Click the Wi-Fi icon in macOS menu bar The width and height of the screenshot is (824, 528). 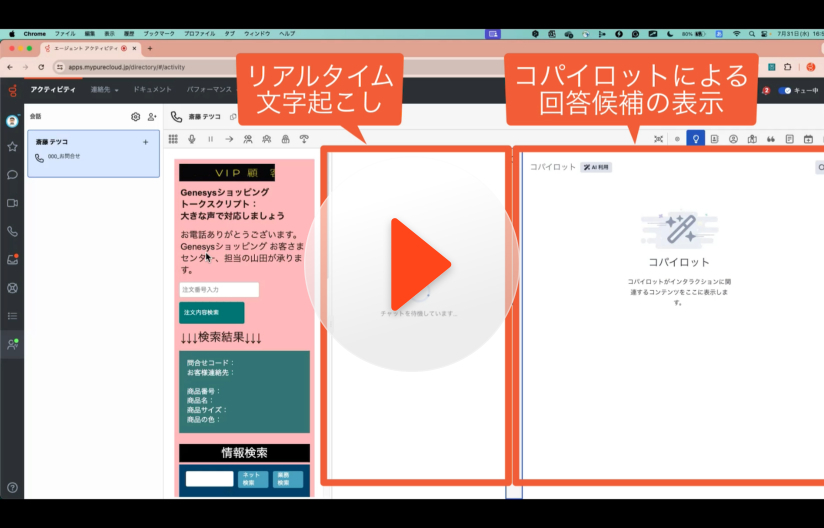[x=736, y=34]
